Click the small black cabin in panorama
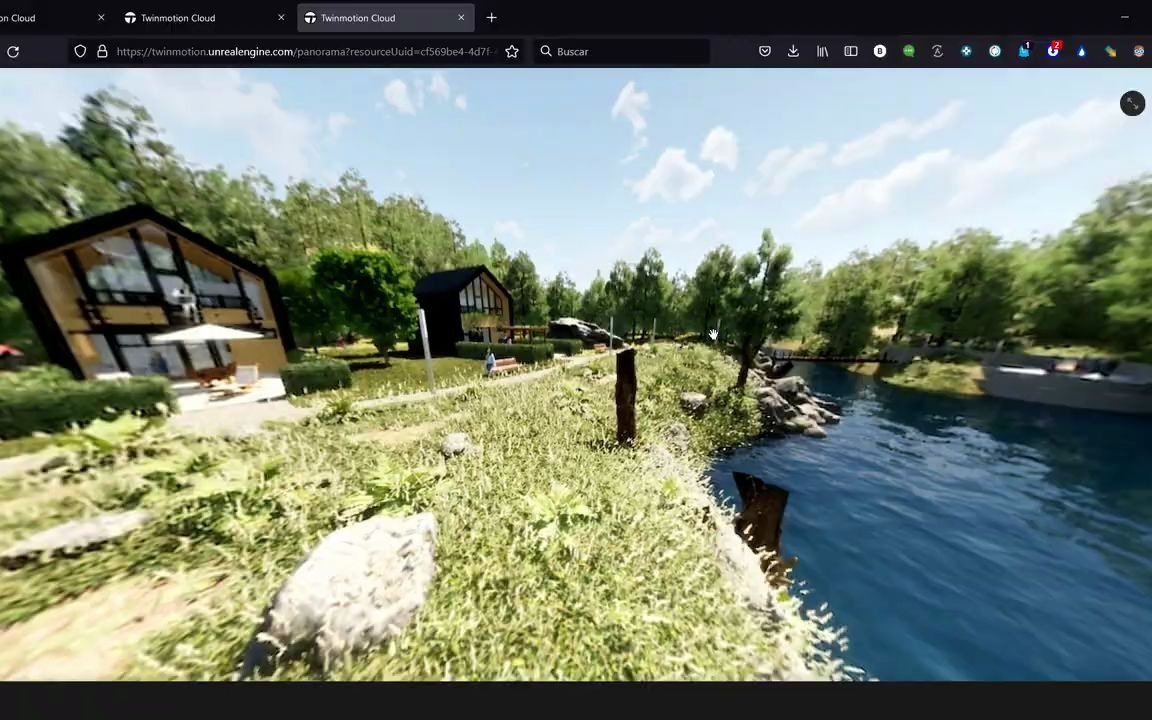 coord(463,309)
